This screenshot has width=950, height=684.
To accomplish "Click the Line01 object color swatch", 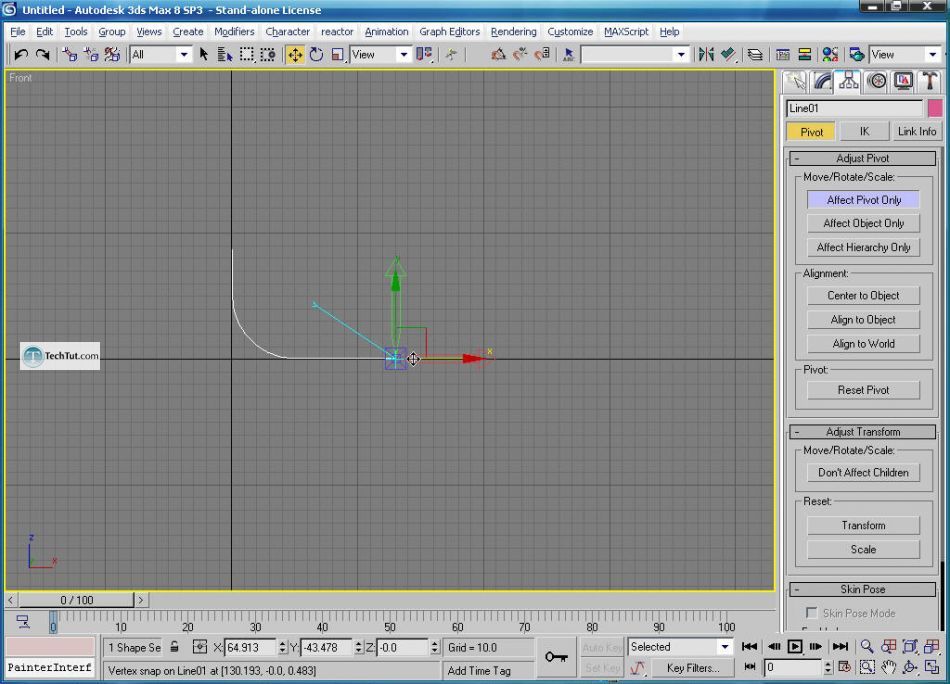I will point(935,108).
